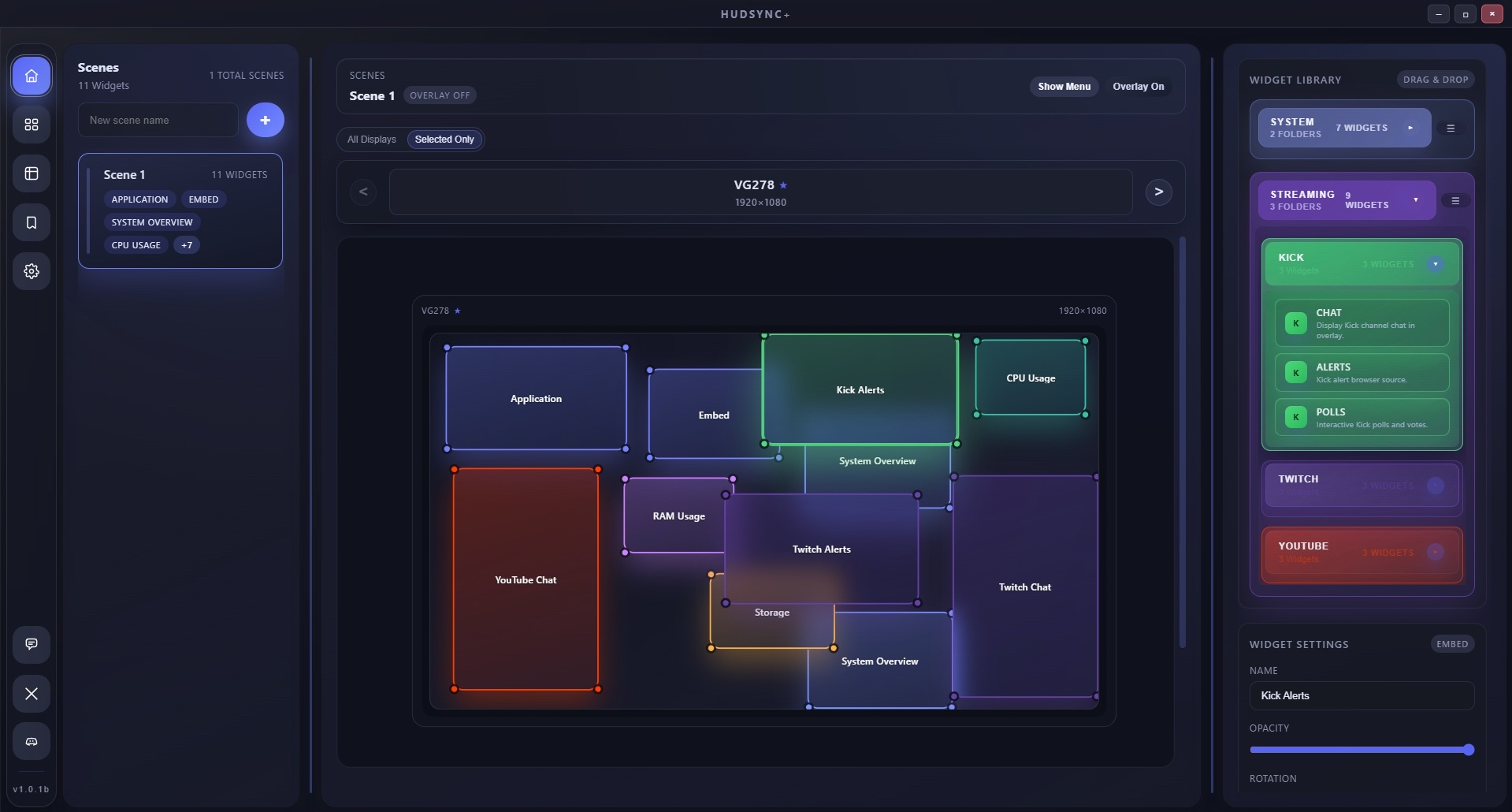1512x812 pixels.
Task: Open the saved scenes bookmark icon
Action: pyautogui.click(x=31, y=222)
